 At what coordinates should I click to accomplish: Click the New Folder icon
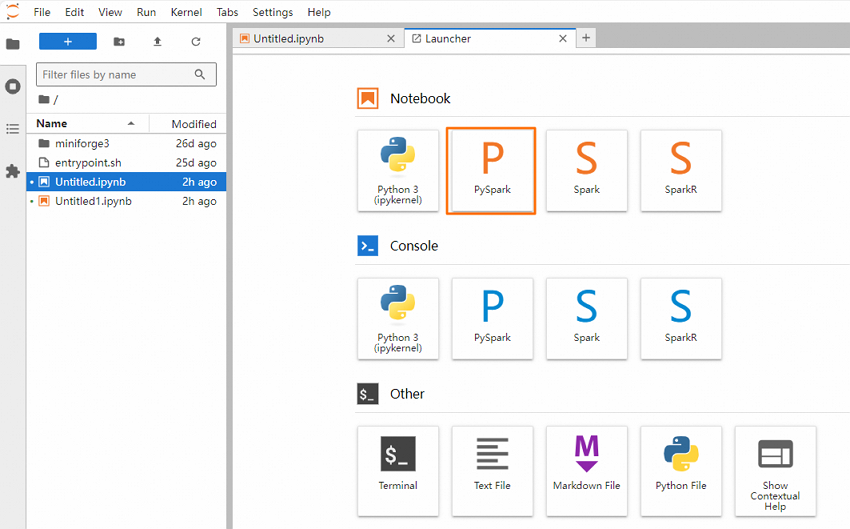click(x=119, y=41)
